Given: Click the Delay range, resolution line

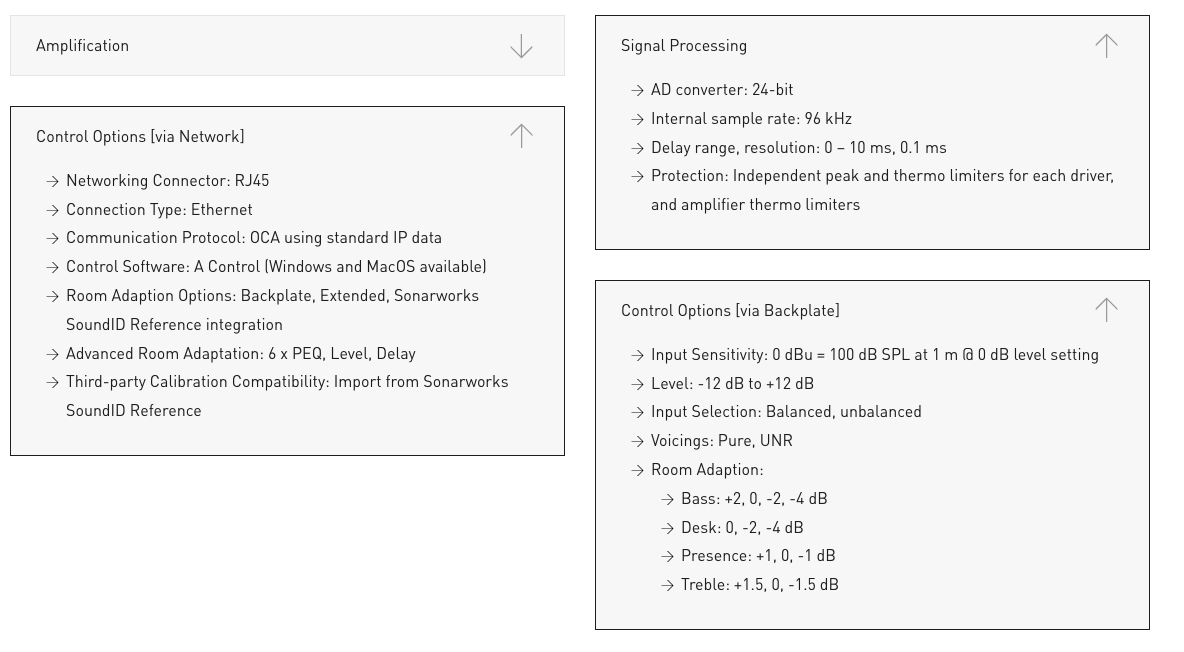Looking at the screenshot, I should 798,148.
